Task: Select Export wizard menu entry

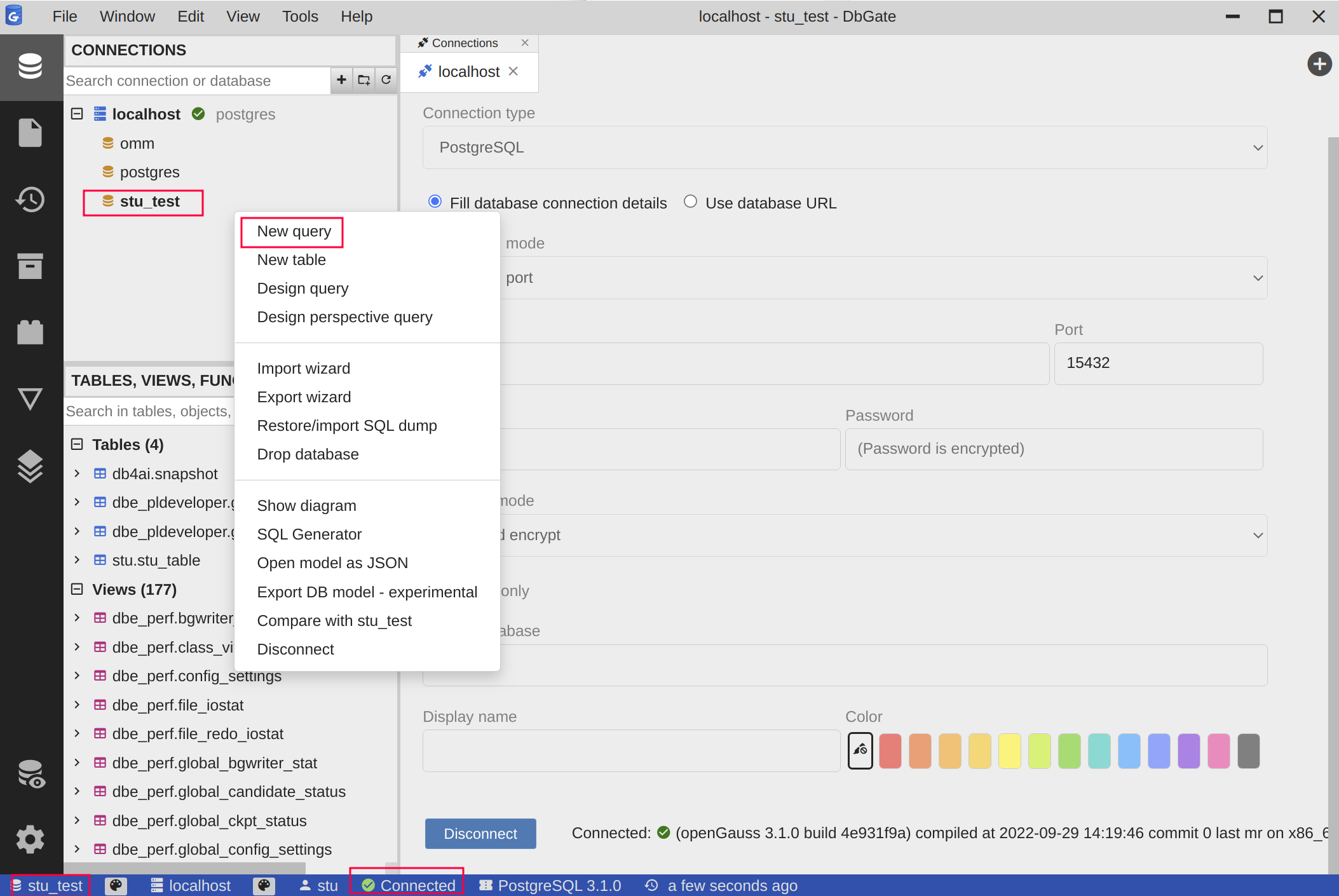Action: tap(367, 397)
